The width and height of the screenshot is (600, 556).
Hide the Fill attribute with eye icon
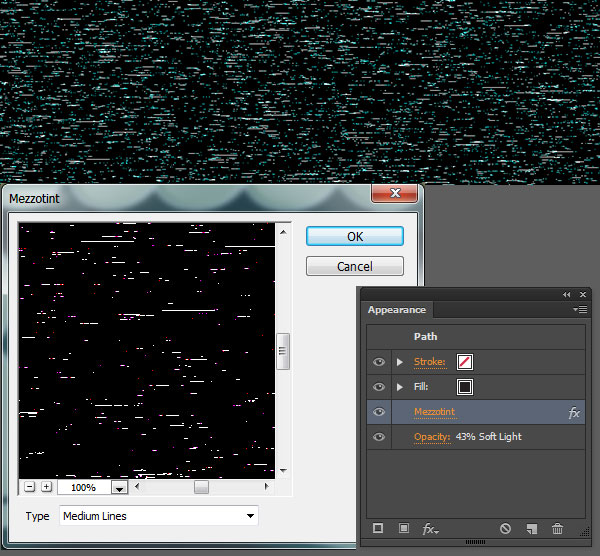[x=378, y=387]
